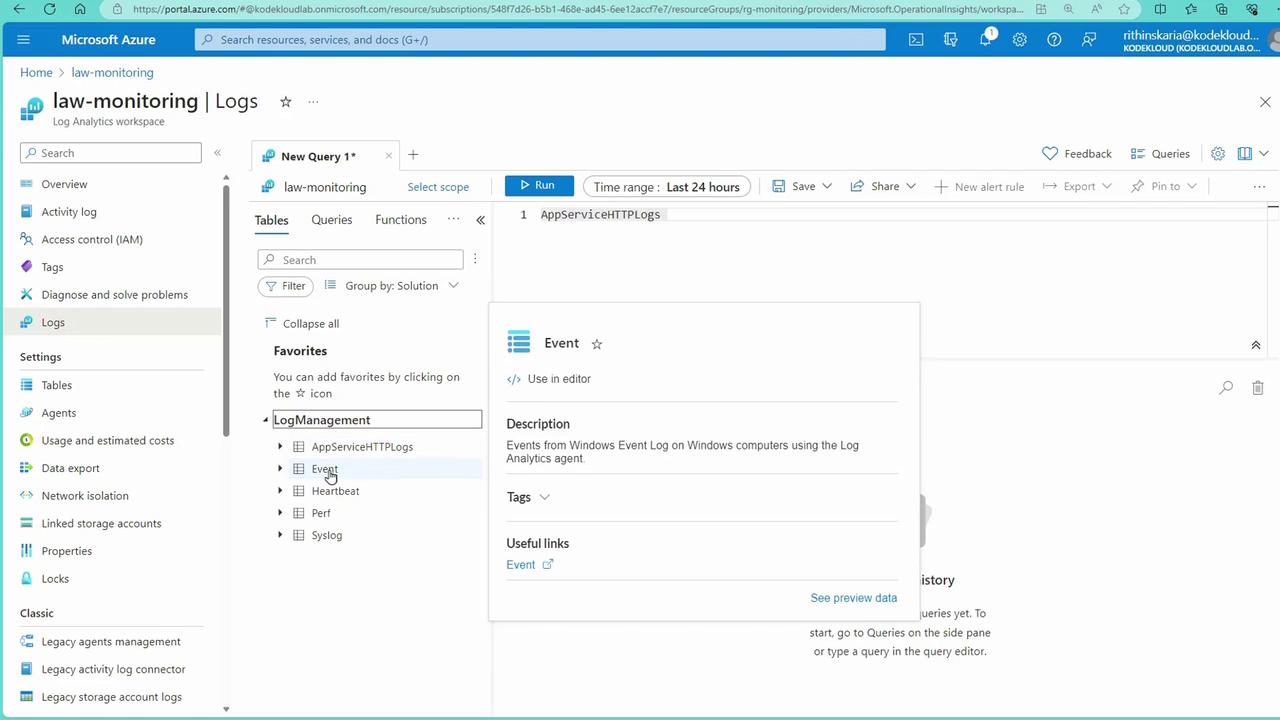Add the Event table to favorites
This screenshot has width=1280, height=720.
pos(597,344)
